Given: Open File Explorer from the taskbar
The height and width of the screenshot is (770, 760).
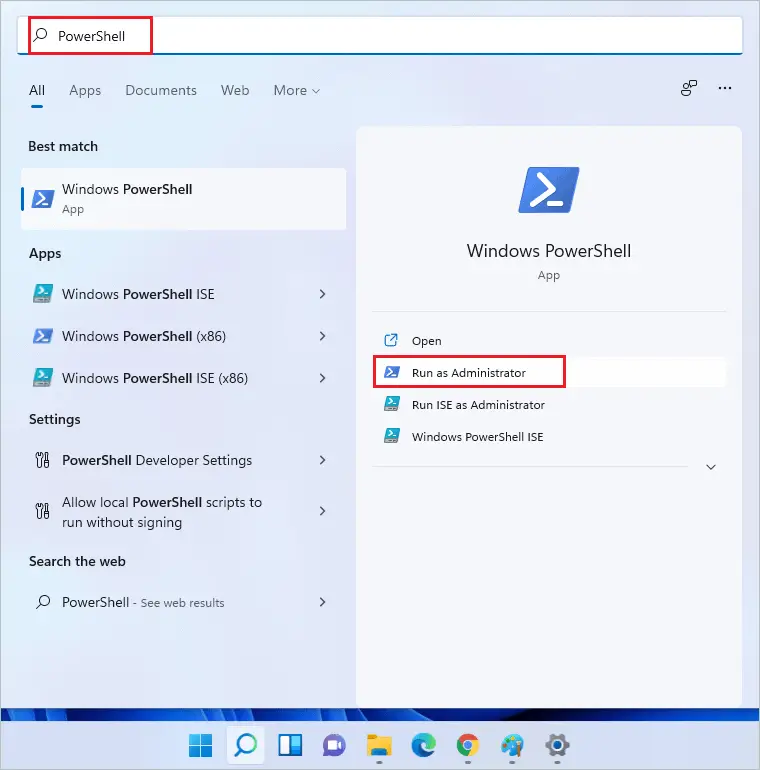Looking at the screenshot, I should [x=378, y=745].
